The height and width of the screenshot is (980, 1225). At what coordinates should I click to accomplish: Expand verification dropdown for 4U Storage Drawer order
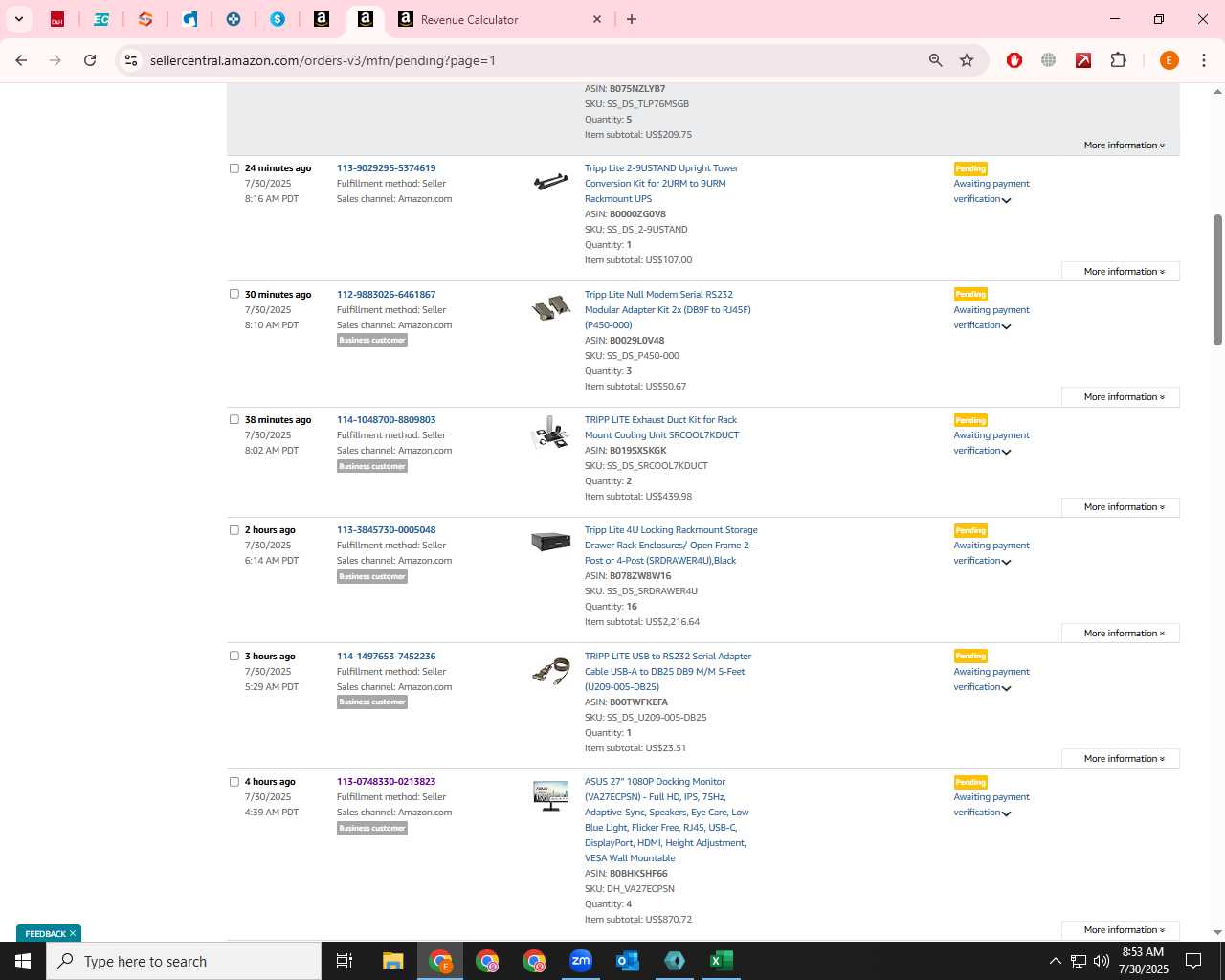tap(1006, 562)
